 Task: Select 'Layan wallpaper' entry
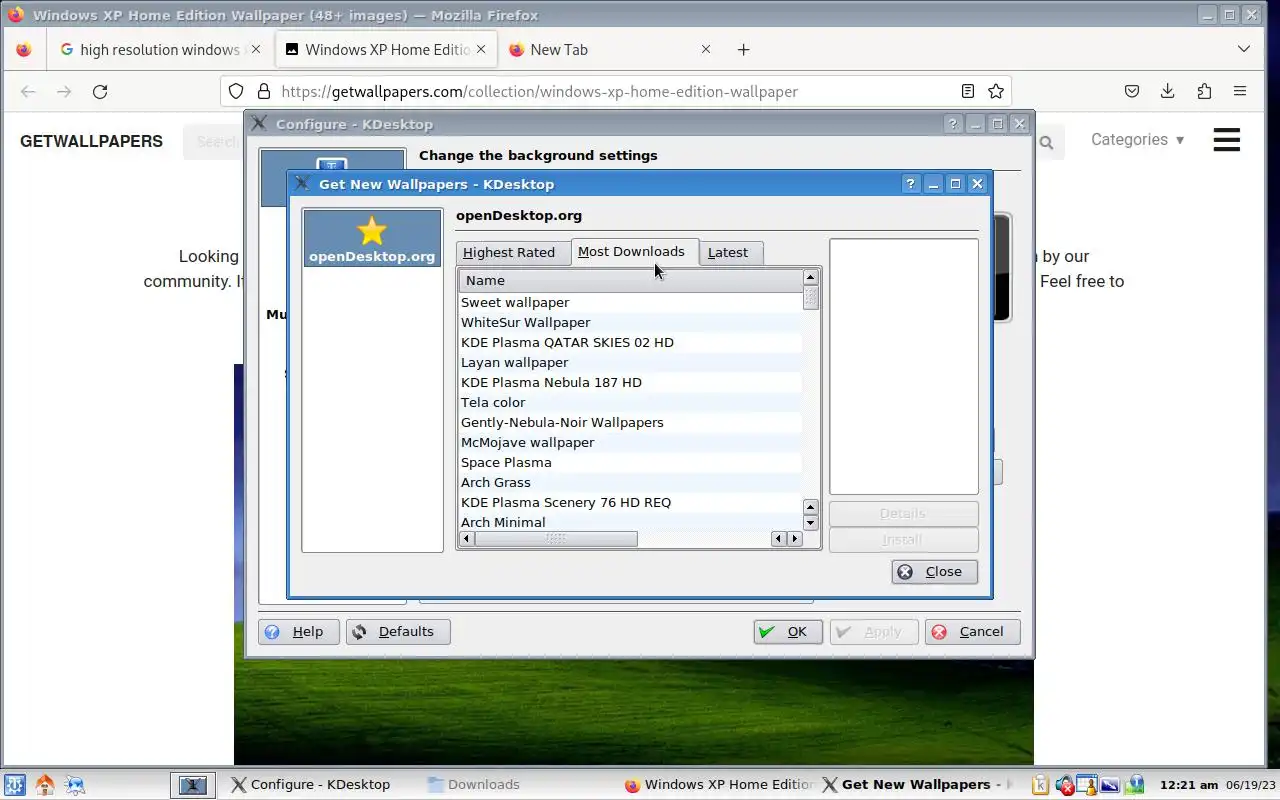coord(630,362)
